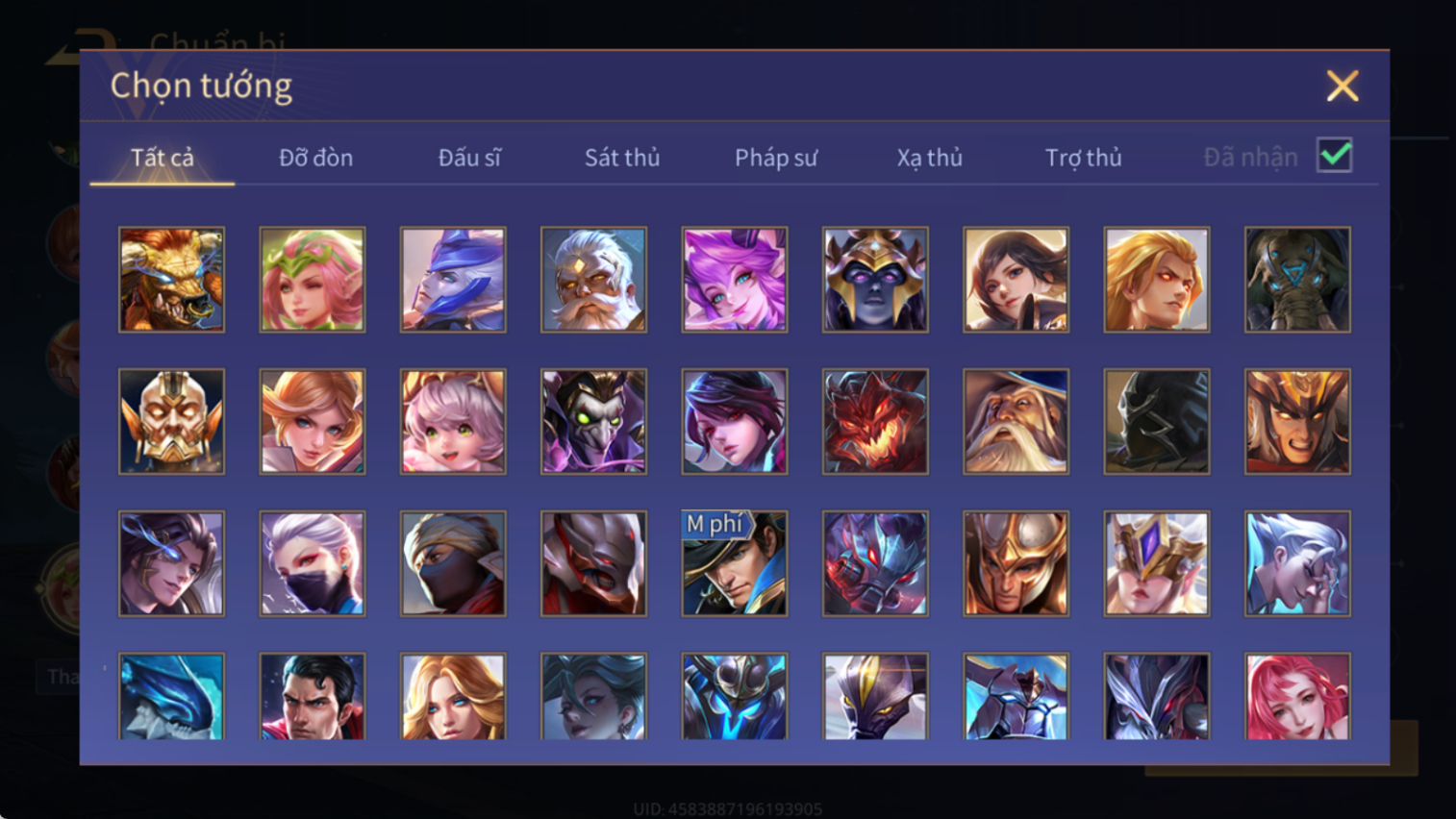Screen dimensions: 1456x819
Task: Pick the masked white-haired ninja hero
Action: (x=313, y=563)
